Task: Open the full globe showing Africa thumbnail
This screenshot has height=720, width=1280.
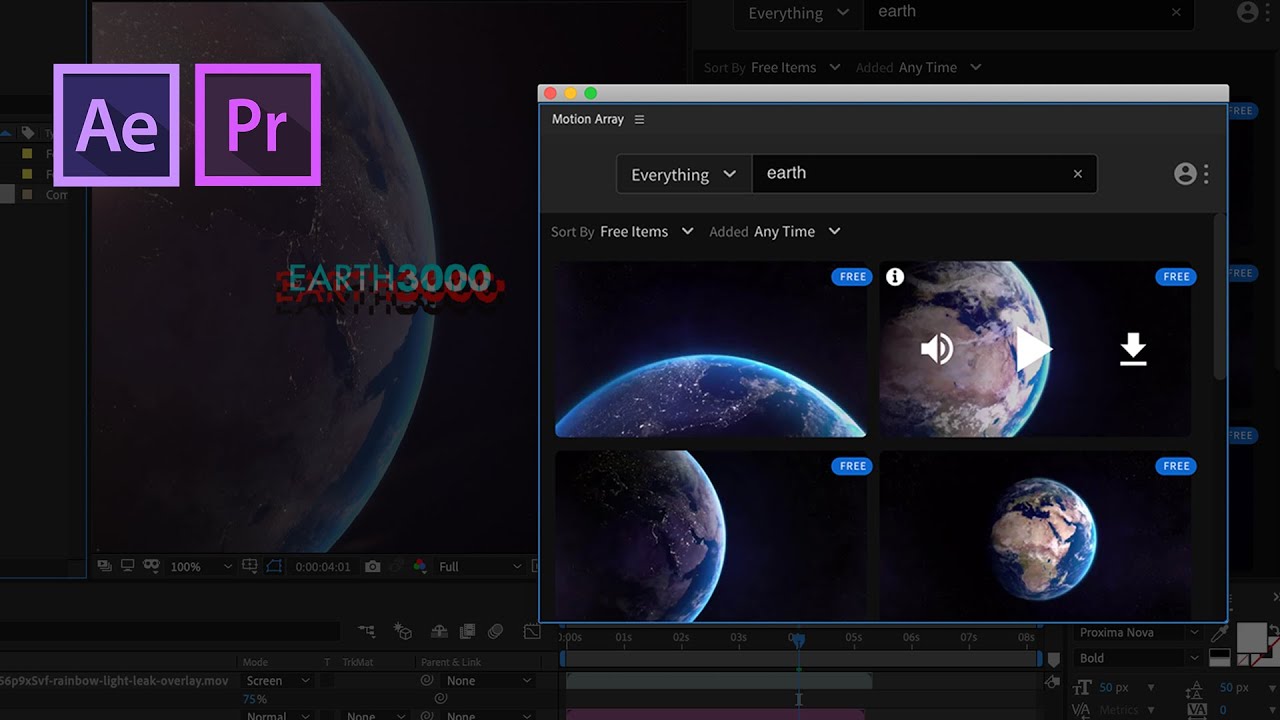Action: tap(1035, 536)
